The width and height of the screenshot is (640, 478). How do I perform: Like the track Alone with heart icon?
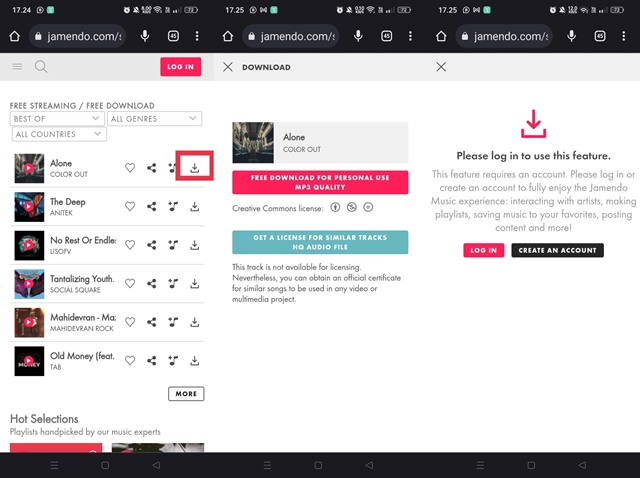click(130, 168)
